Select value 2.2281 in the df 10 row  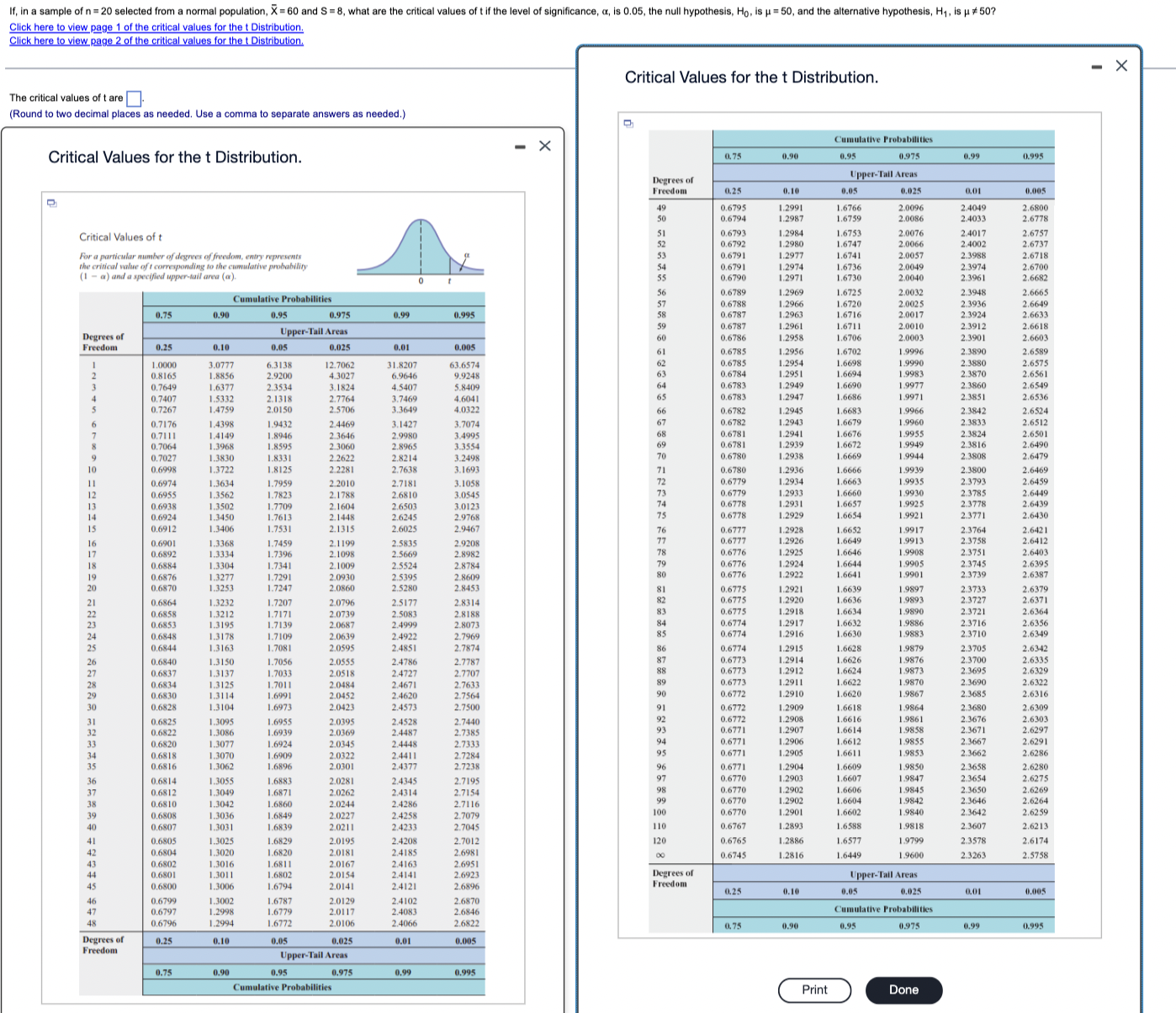pyautogui.click(x=342, y=469)
